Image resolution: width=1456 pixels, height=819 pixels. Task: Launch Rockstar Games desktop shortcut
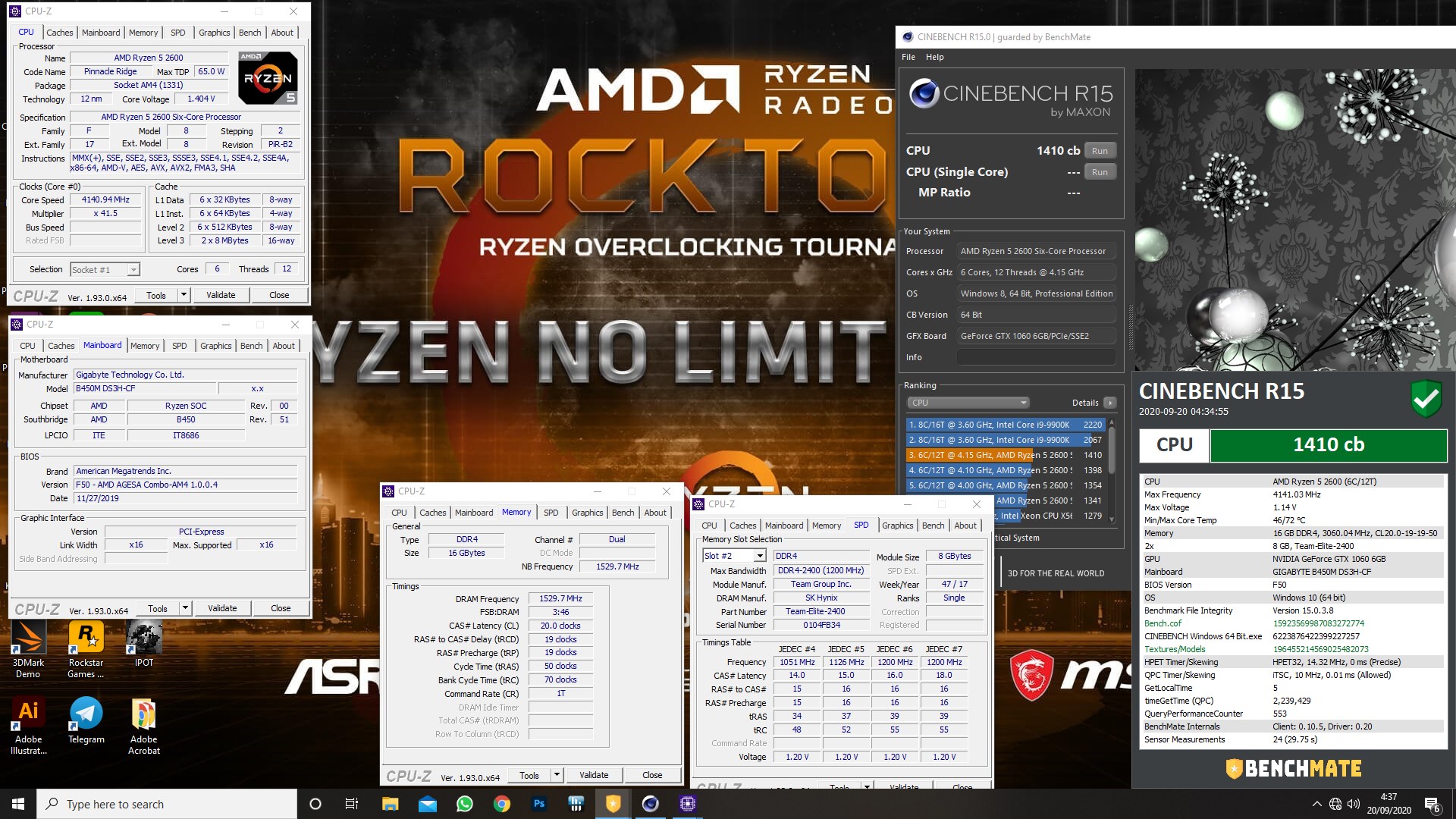86,649
